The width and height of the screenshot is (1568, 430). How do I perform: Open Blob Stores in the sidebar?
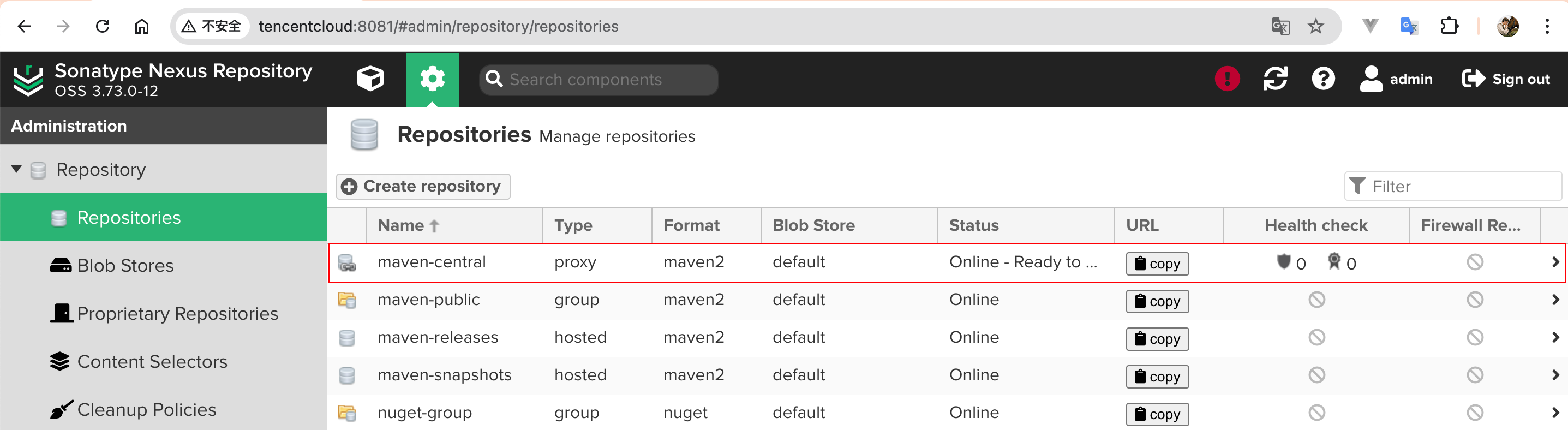[164, 266]
